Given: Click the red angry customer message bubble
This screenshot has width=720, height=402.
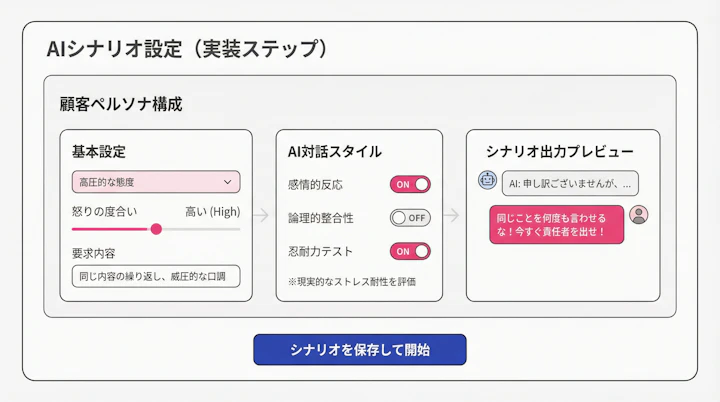Looking at the screenshot, I should pos(557,224).
